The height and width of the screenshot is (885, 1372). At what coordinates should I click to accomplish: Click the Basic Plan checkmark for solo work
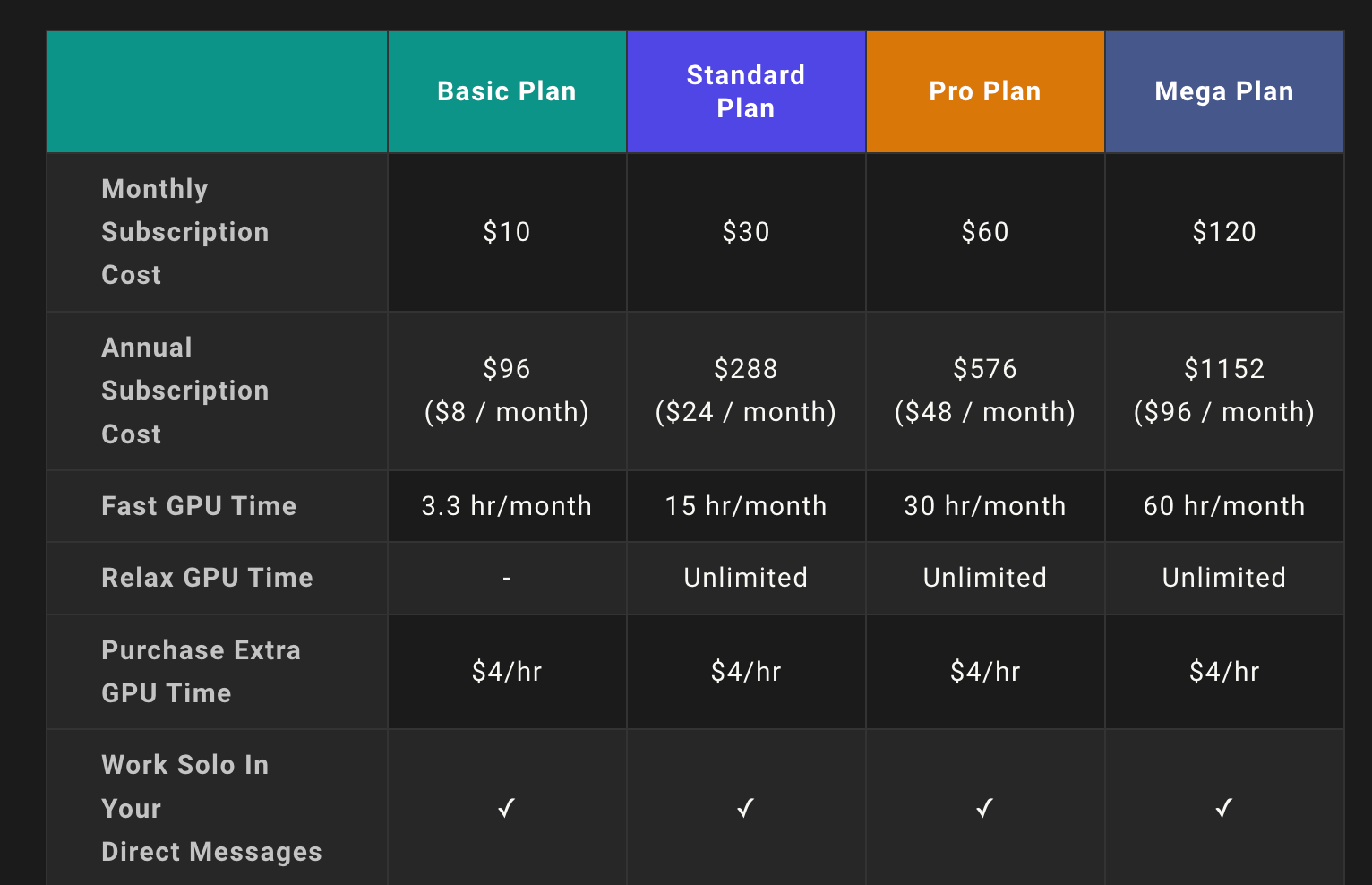coord(506,808)
